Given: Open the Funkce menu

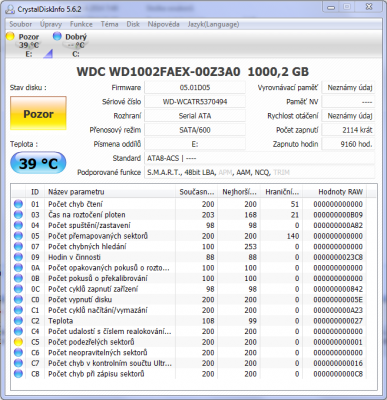Looking at the screenshot, I should point(81,24).
